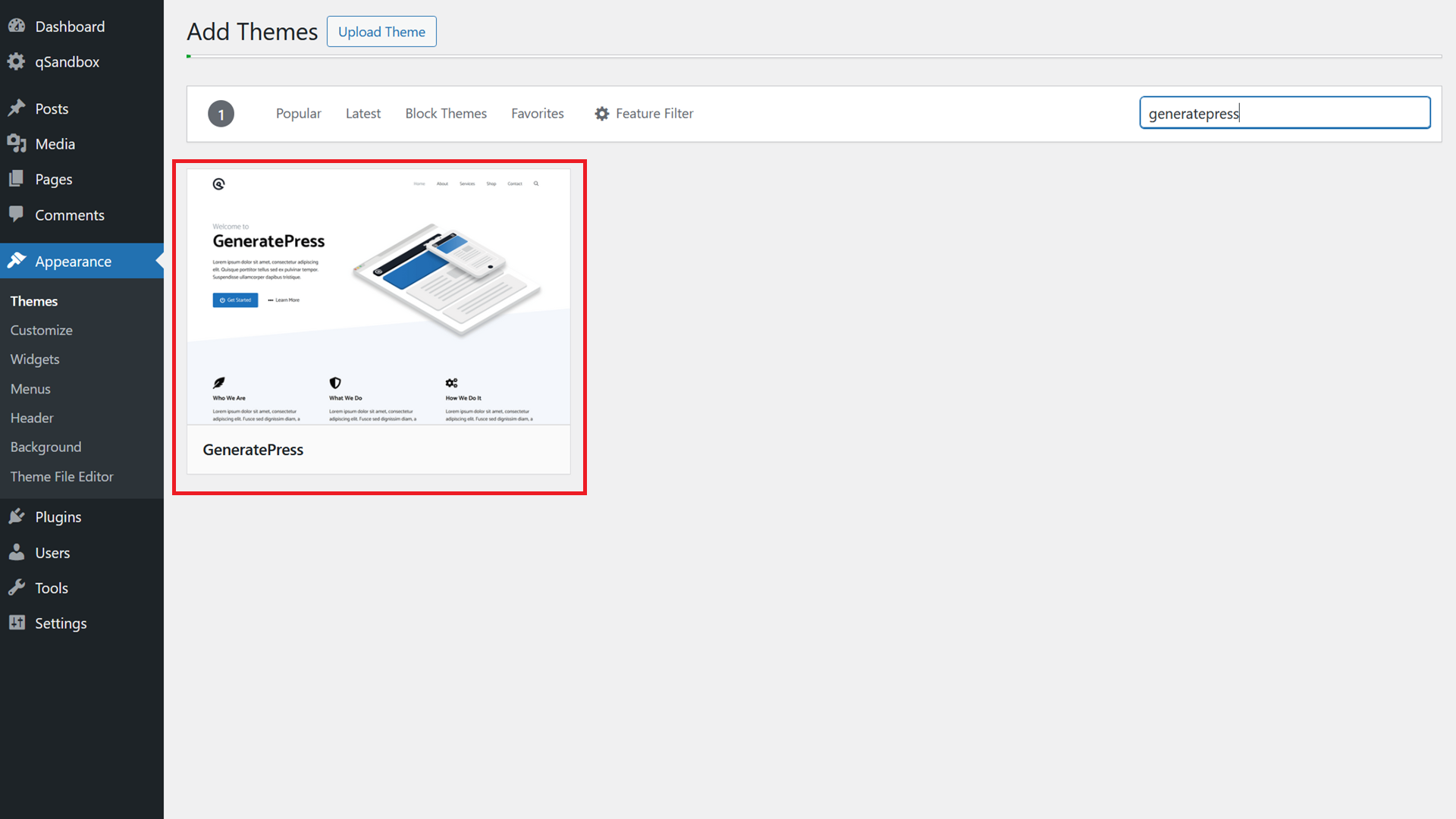
Task: Switch to the Favorites tab
Action: [538, 114]
